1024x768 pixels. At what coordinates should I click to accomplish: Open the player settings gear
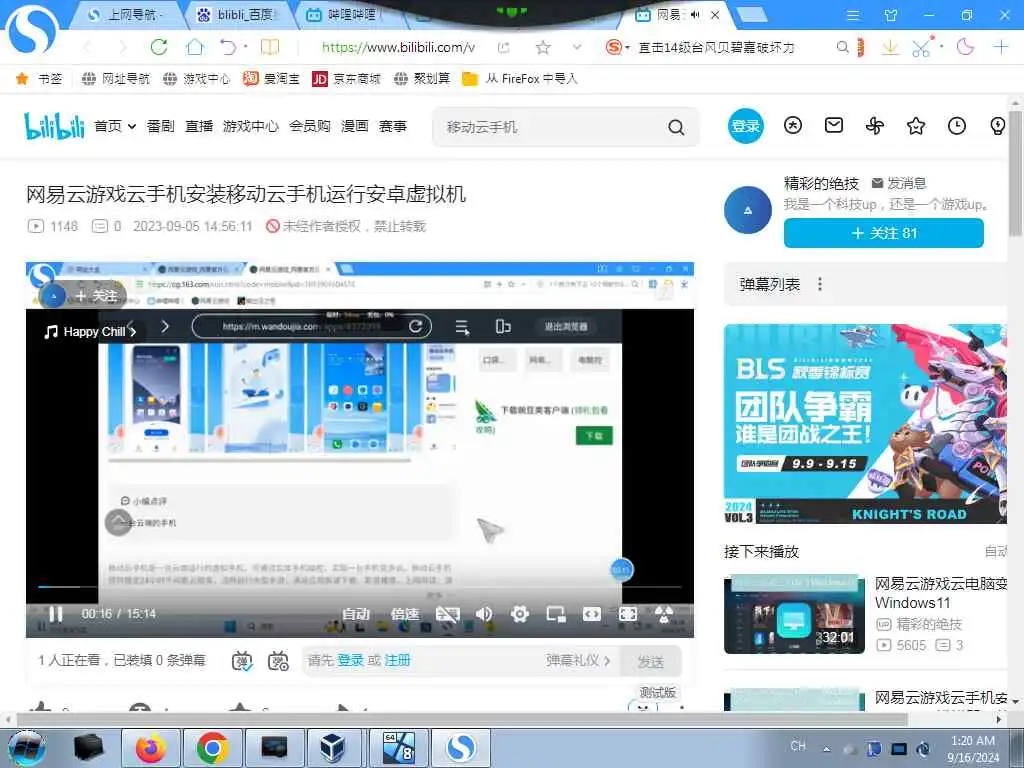520,614
